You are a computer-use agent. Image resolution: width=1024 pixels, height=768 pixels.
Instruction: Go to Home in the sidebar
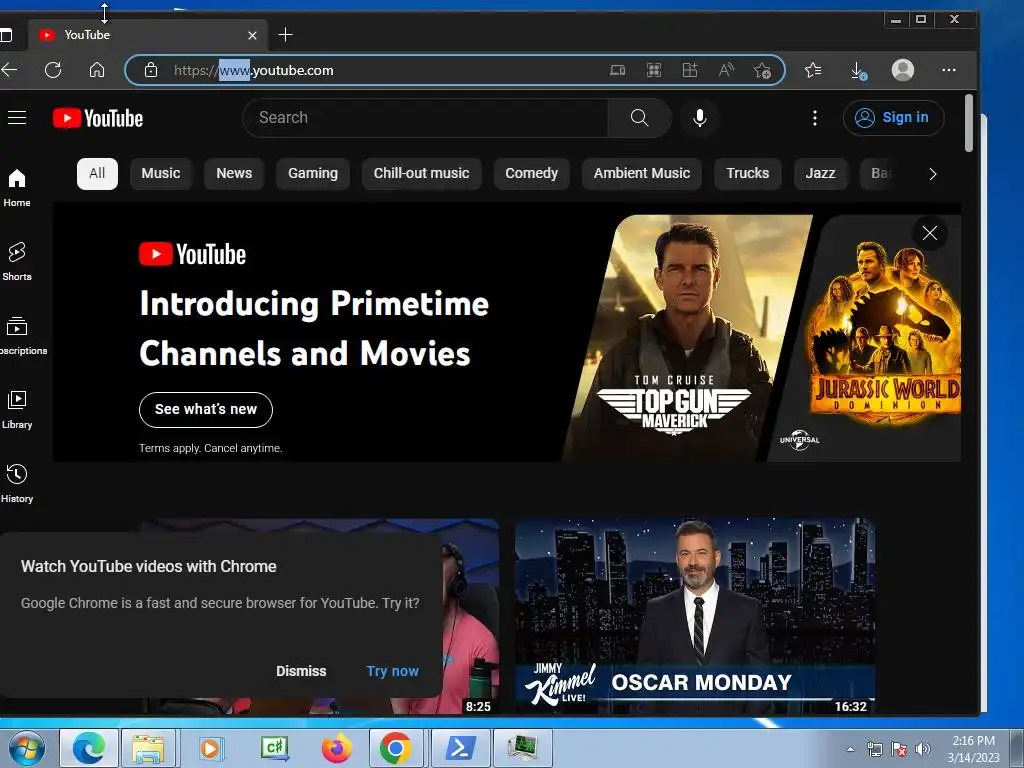click(17, 188)
